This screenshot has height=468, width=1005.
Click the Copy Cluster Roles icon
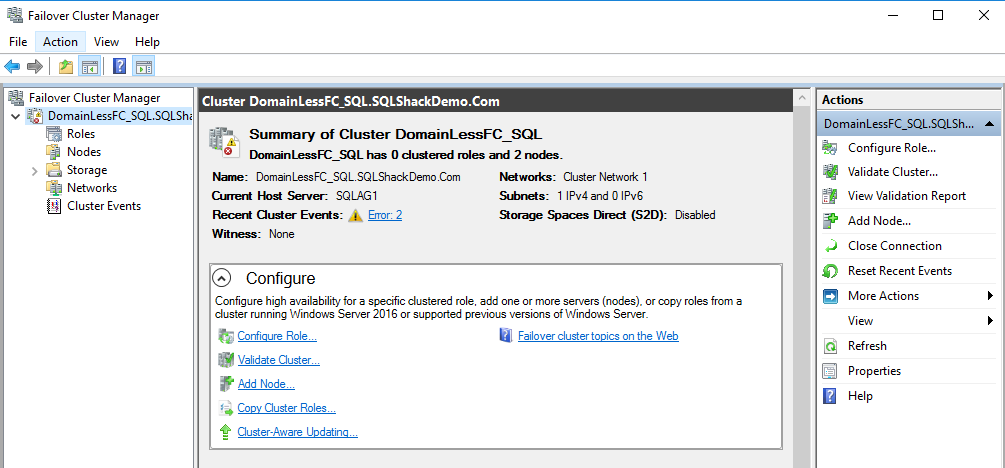click(x=226, y=408)
